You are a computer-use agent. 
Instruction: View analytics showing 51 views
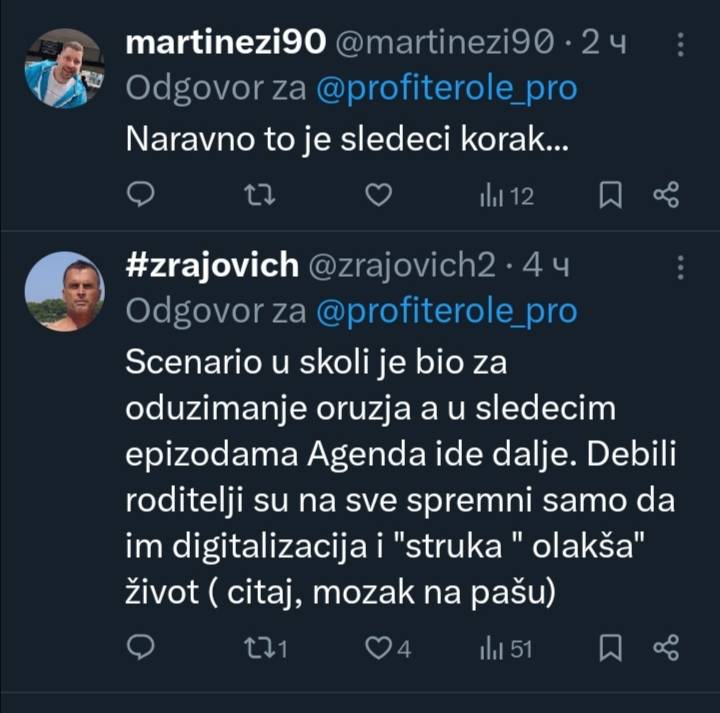pos(507,650)
